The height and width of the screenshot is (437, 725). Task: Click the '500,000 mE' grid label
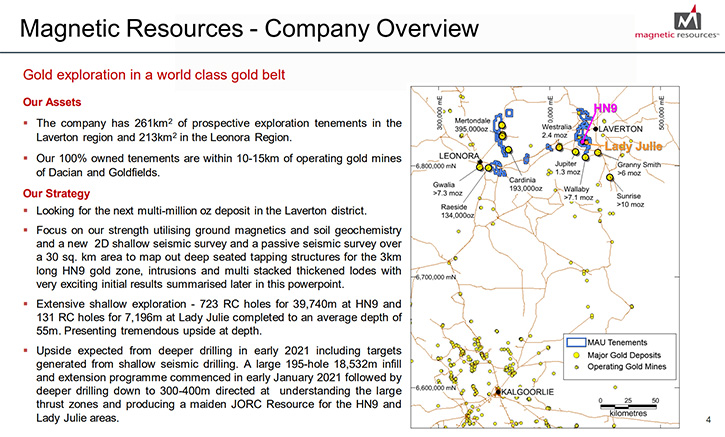(x=662, y=113)
